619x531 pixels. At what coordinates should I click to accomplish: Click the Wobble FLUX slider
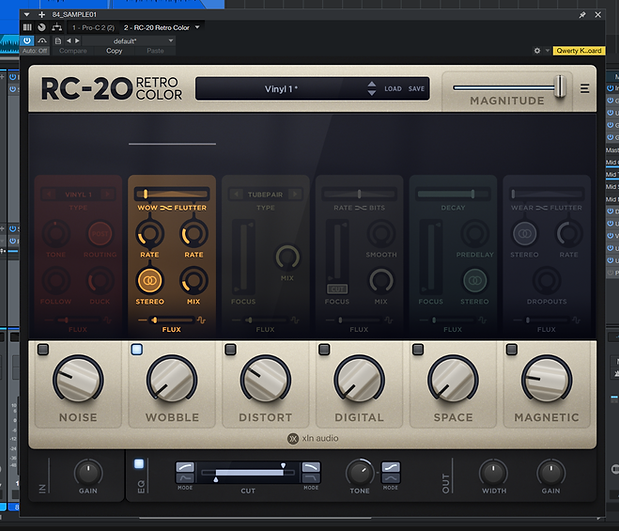click(171, 320)
